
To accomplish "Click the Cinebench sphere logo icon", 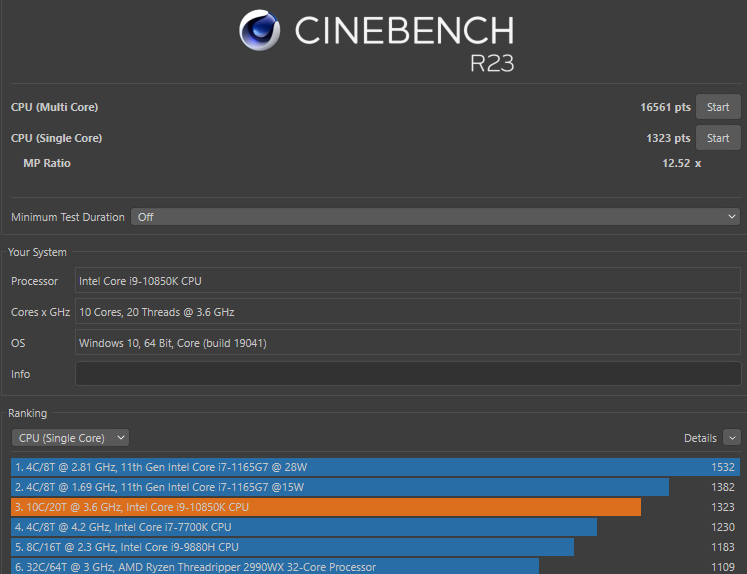I will (x=260, y=31).
